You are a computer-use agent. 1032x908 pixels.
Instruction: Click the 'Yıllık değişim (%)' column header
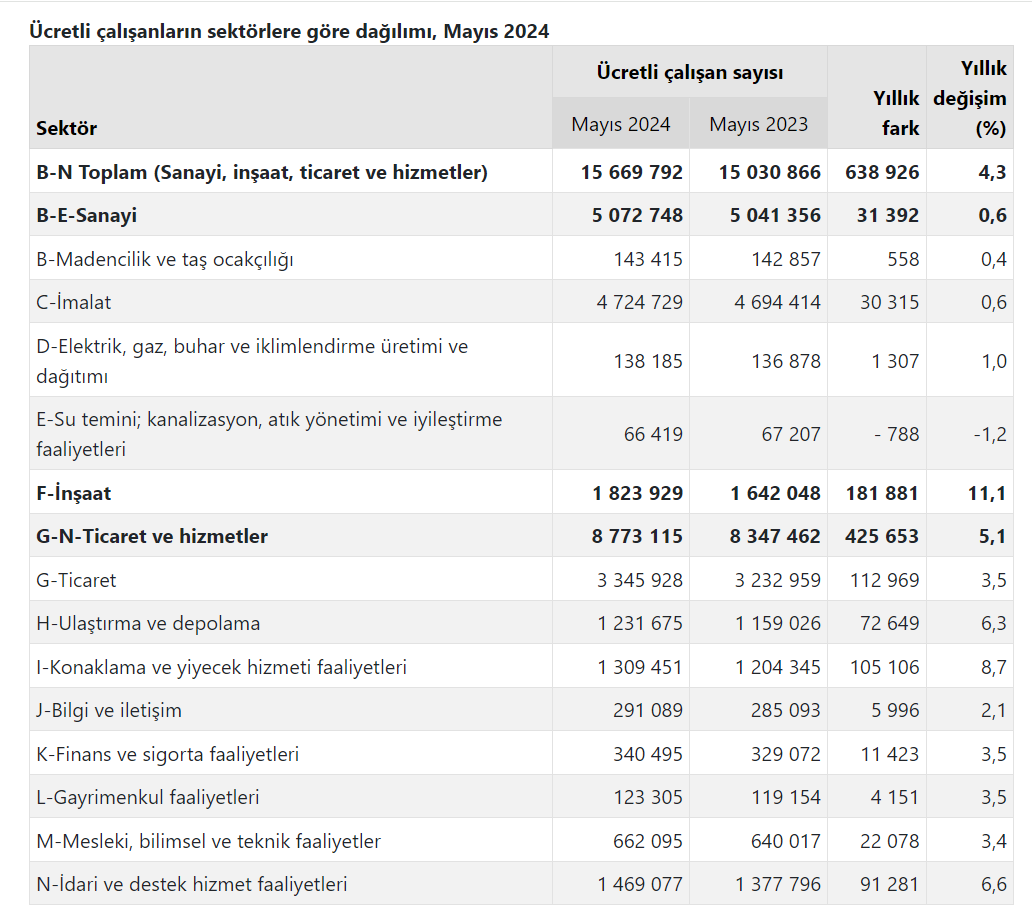click(969, 98)
